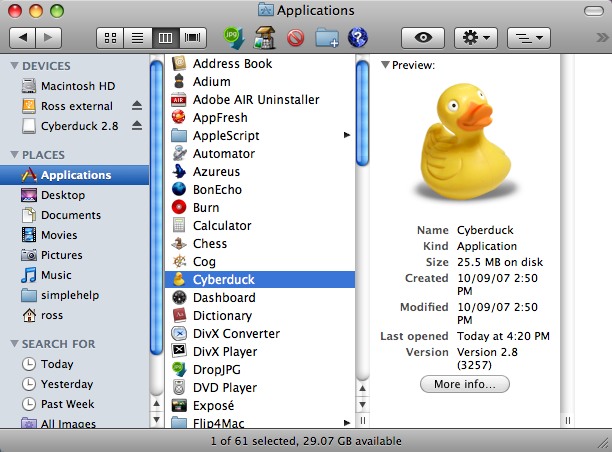Click the large Cyberduck preview image
This screenshot has height=452, width=612.
[x=465, y=141]
